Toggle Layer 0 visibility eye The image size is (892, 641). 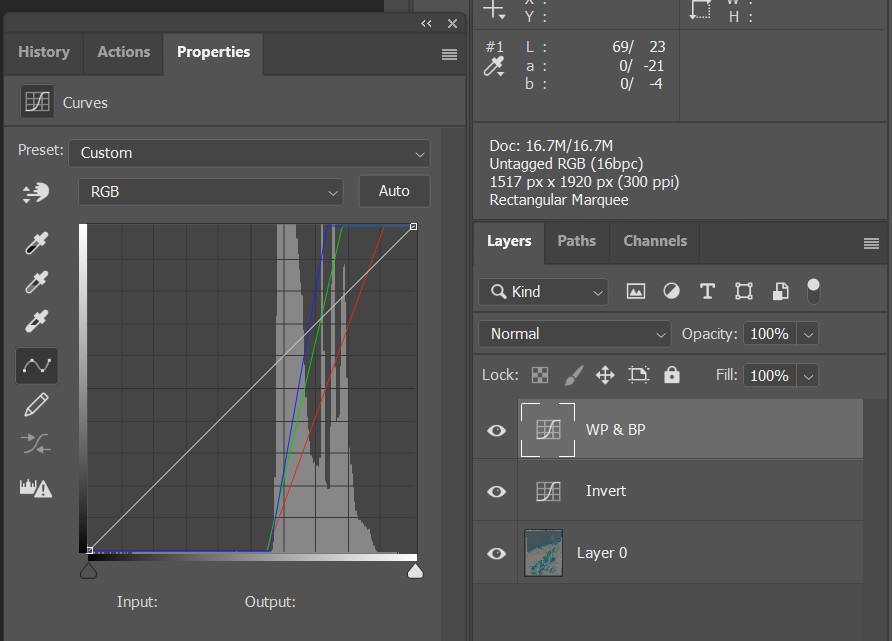click(496, 553)
